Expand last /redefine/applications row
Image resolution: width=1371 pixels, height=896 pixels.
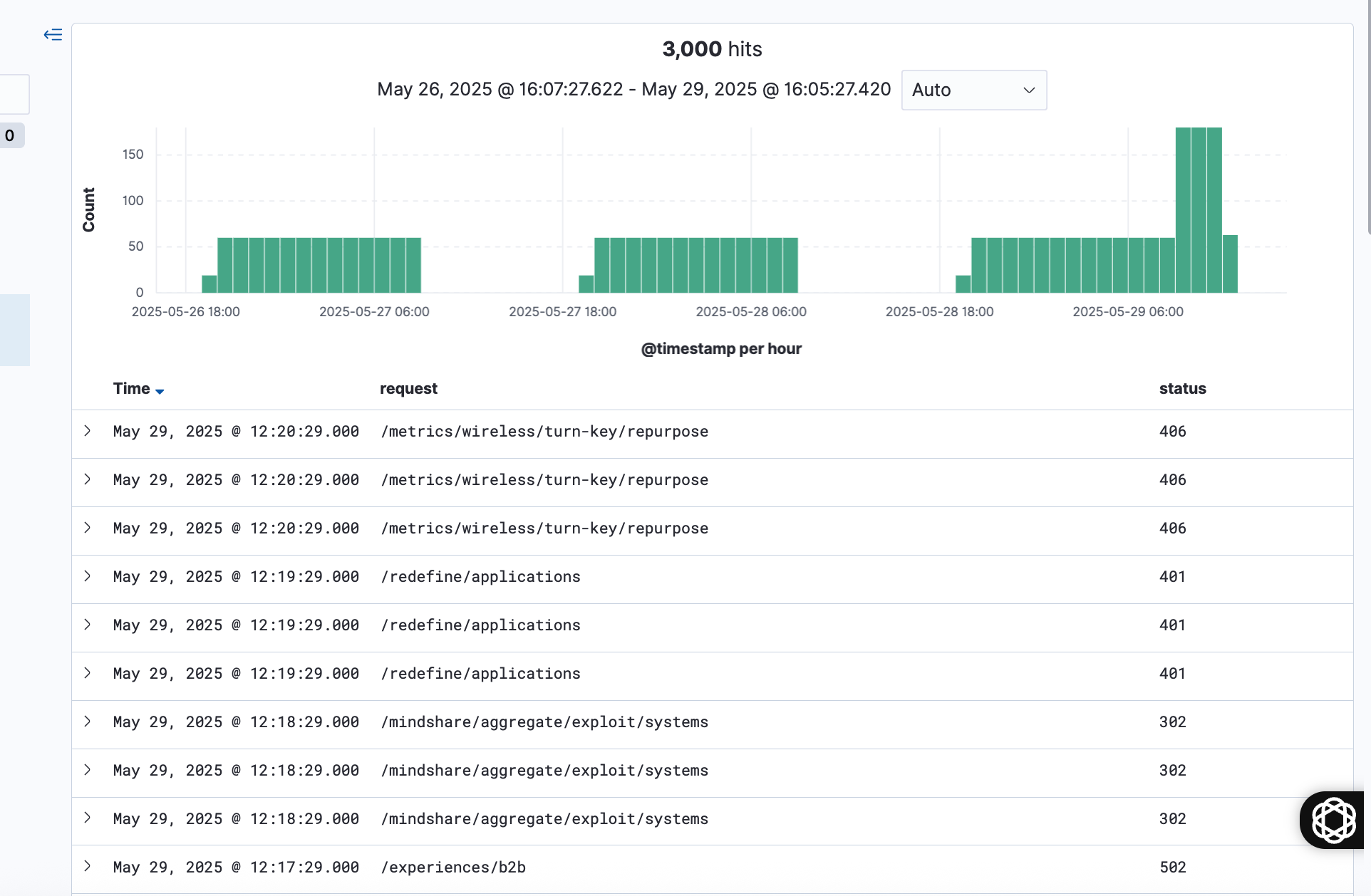88,673
